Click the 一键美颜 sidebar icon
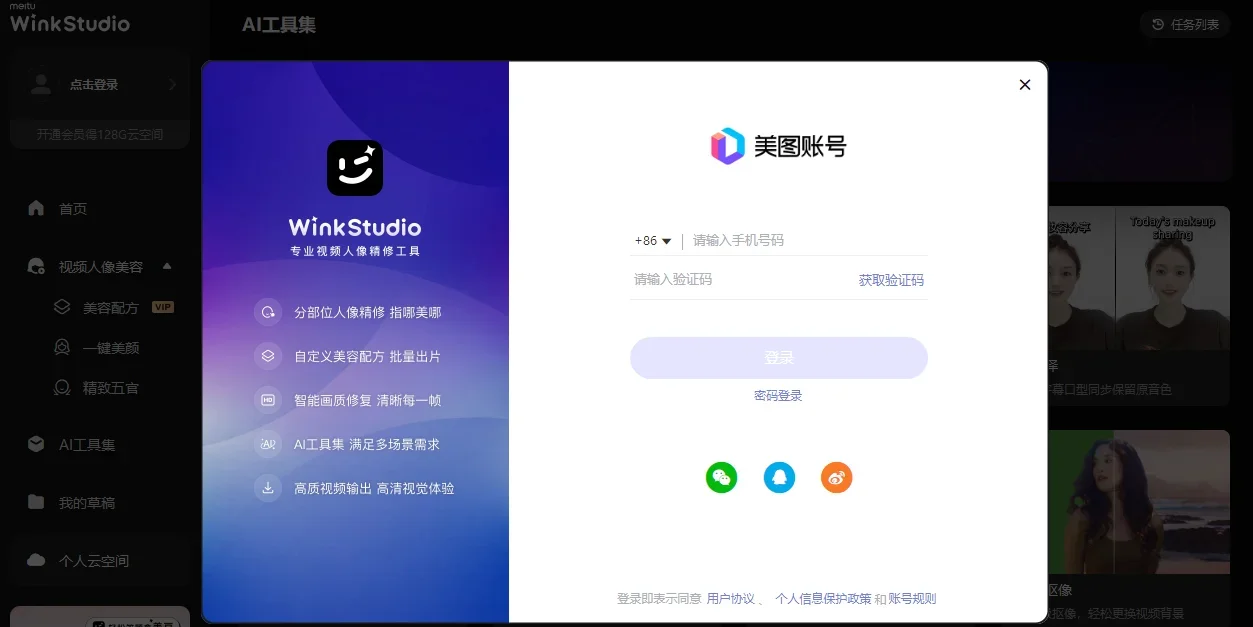 point(62,347)
